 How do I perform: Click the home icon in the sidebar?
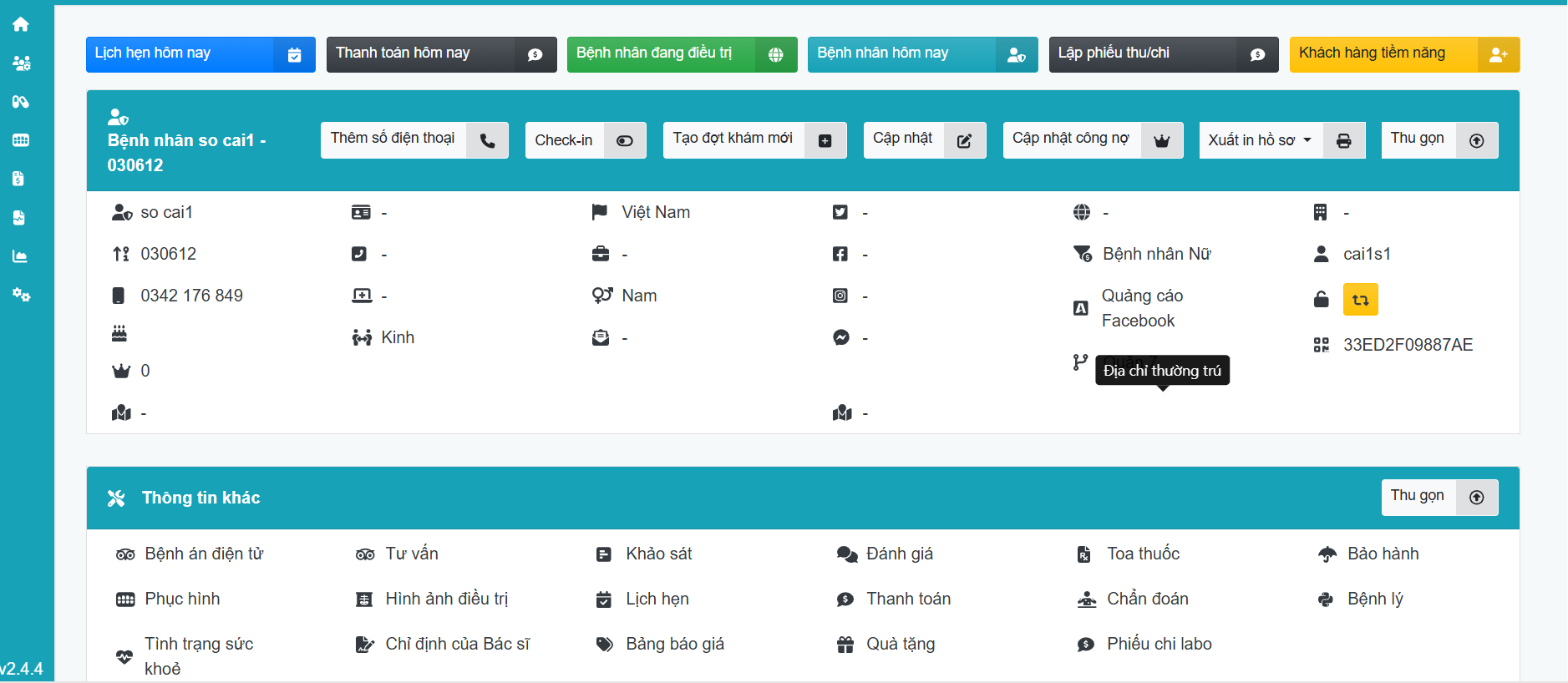point(21,24)
